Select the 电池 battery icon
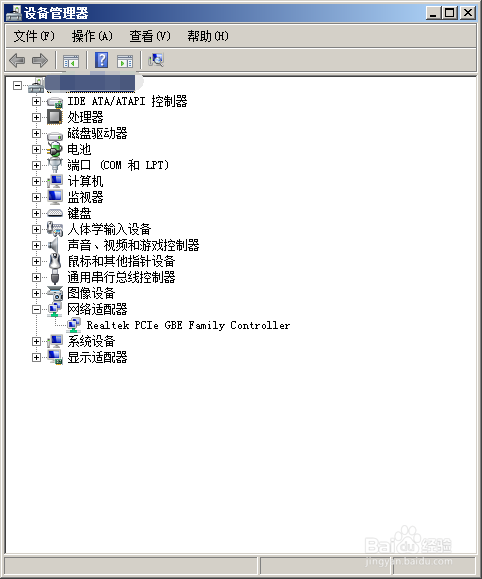 55,149
